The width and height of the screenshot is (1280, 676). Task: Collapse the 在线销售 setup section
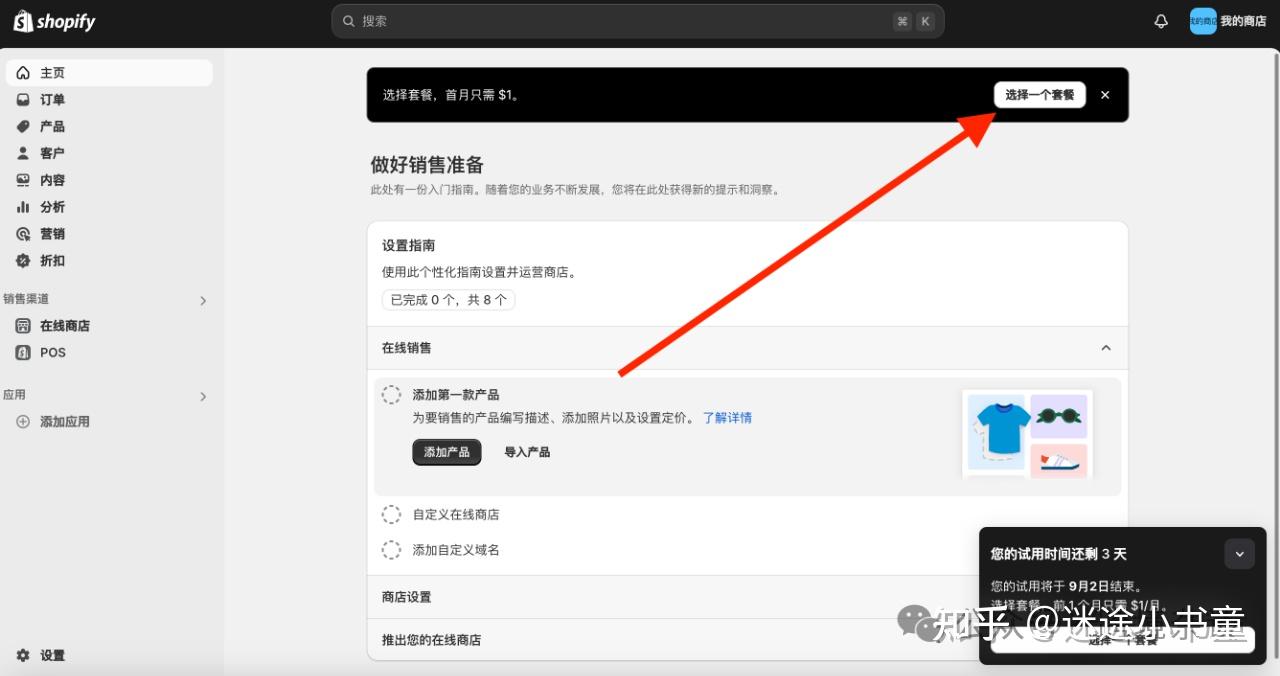click(x=1106, y=348)
